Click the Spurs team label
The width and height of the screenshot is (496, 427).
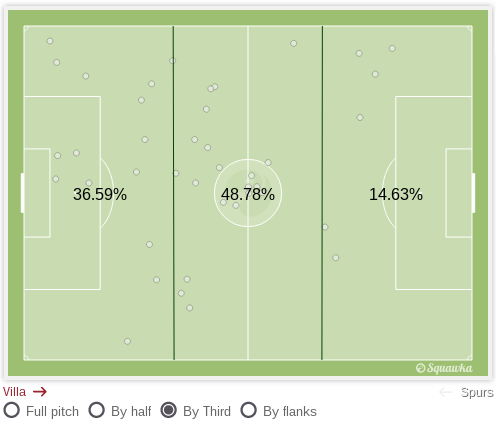477,393
